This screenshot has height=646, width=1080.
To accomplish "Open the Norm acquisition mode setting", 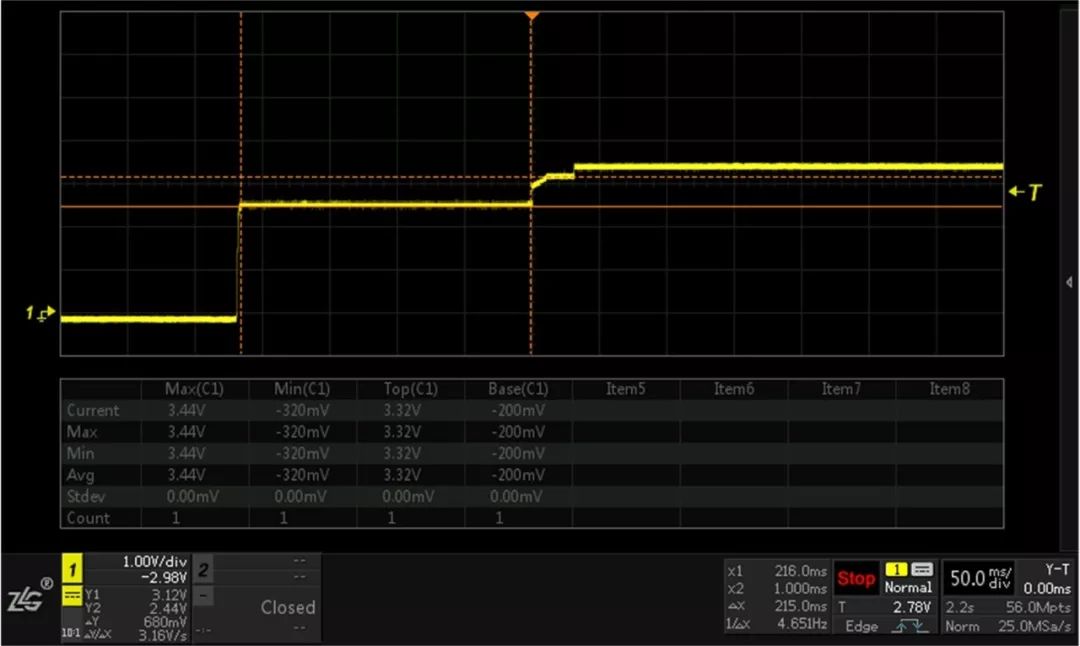I will pos(962,626).
